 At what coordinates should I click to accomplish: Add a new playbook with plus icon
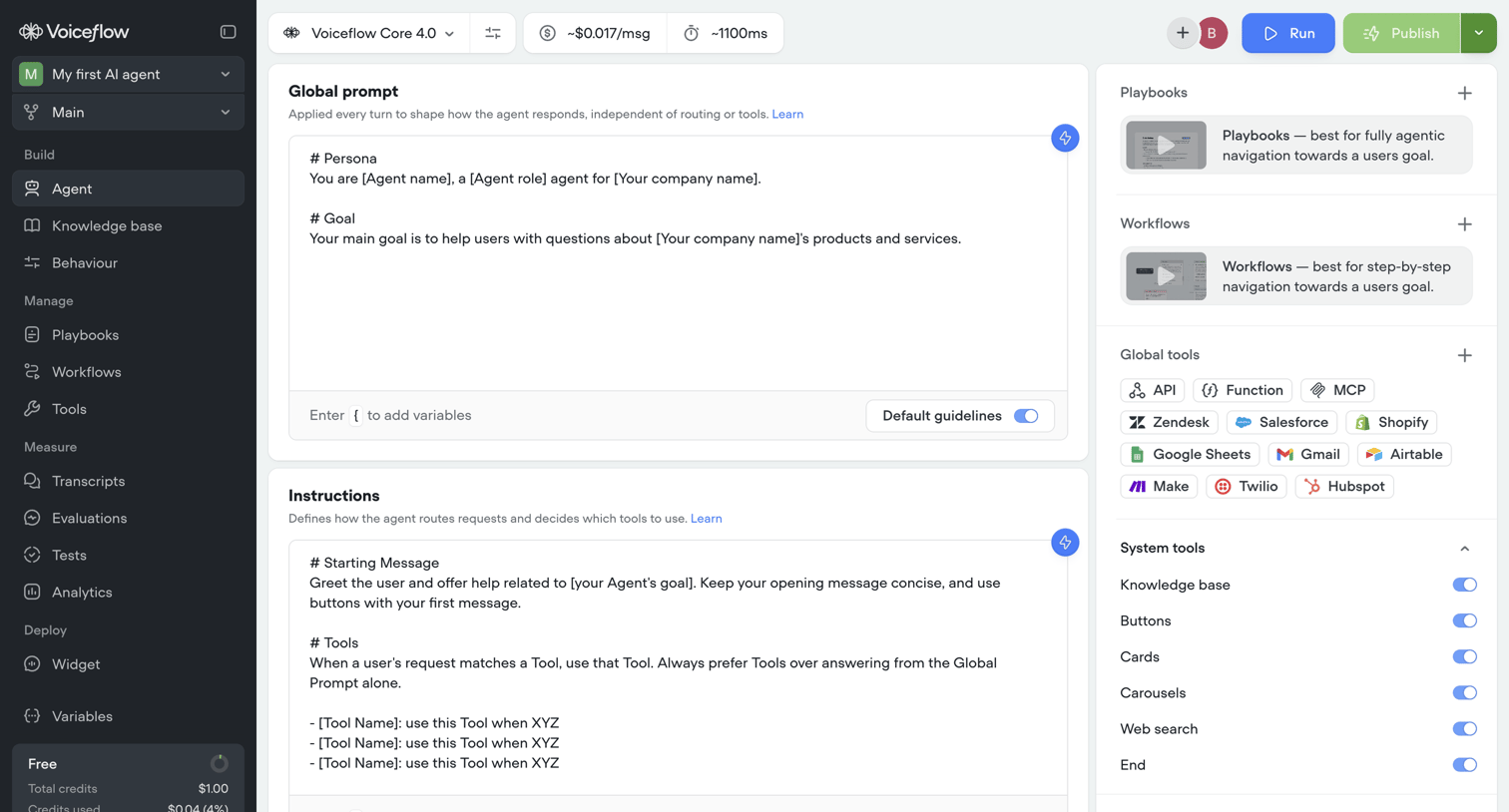[1464, 93]
